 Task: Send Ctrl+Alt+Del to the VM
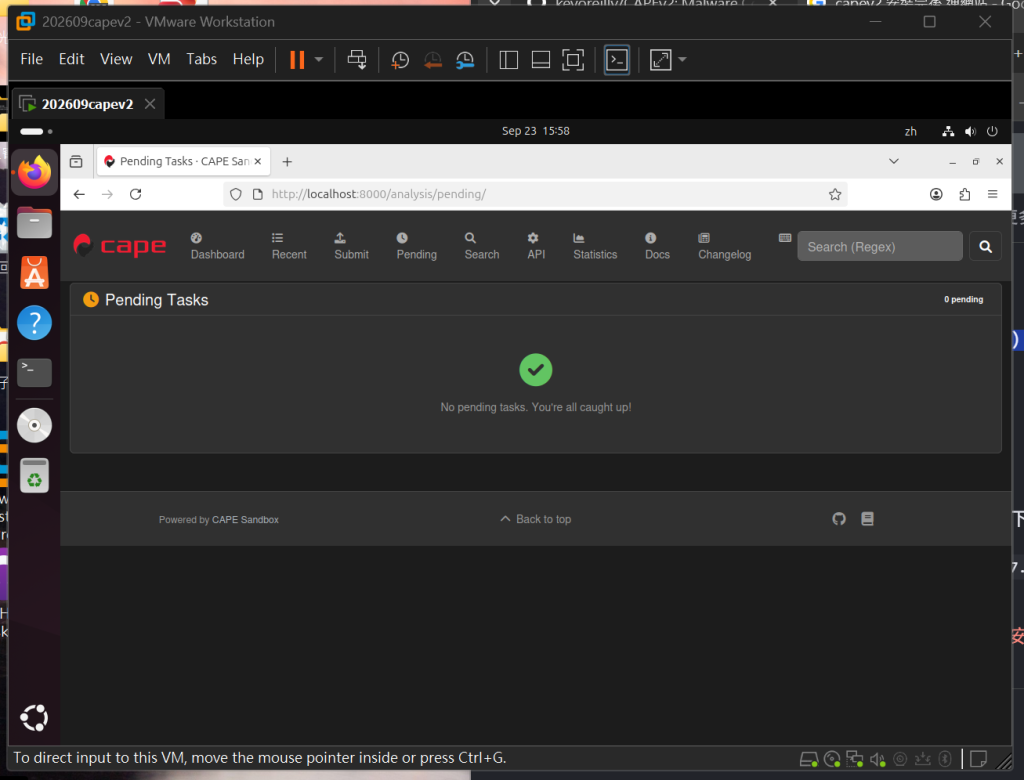click(x=357, y=59)
